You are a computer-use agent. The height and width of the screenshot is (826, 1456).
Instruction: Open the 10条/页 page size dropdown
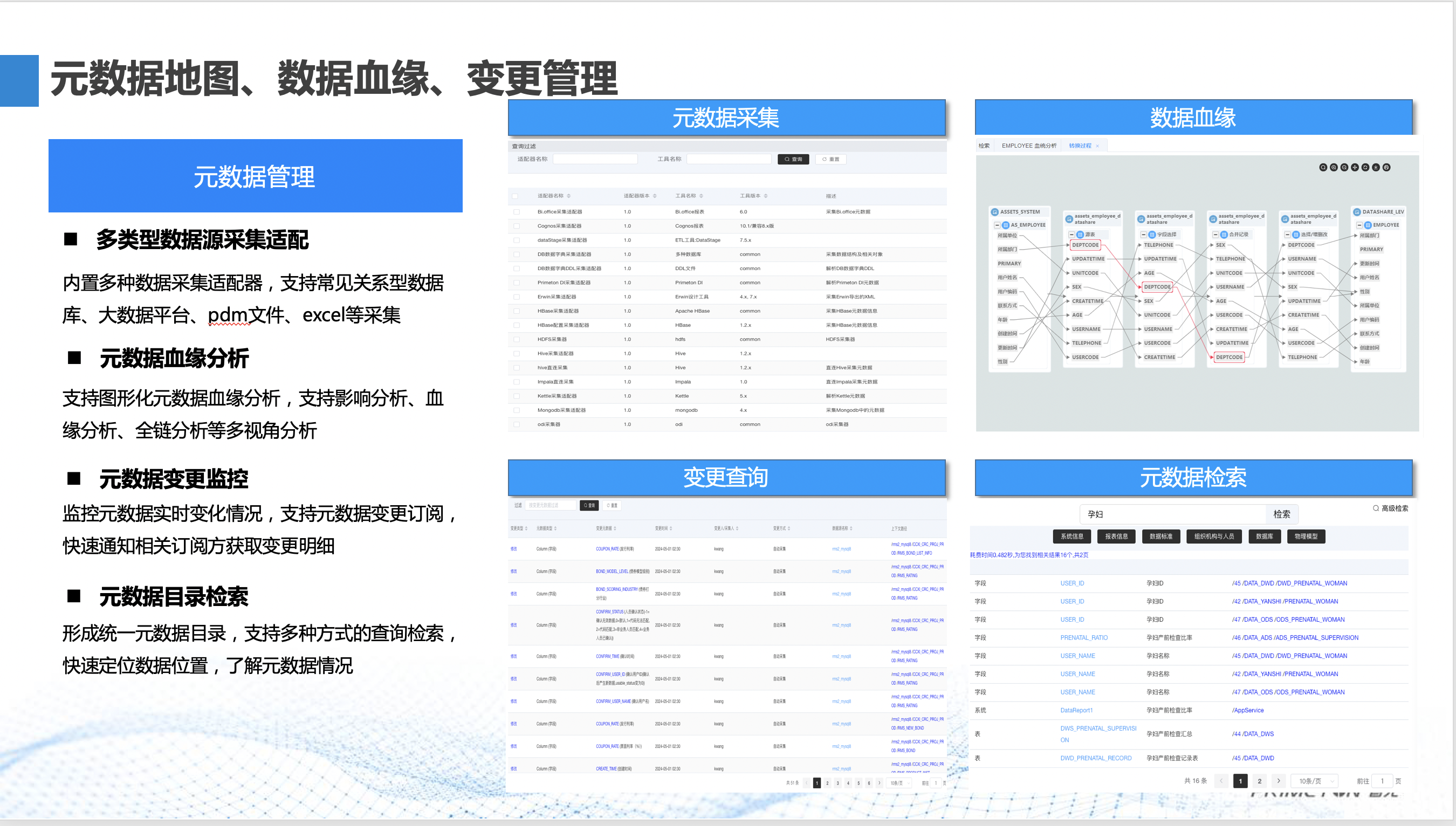(x=1314, y=781)
